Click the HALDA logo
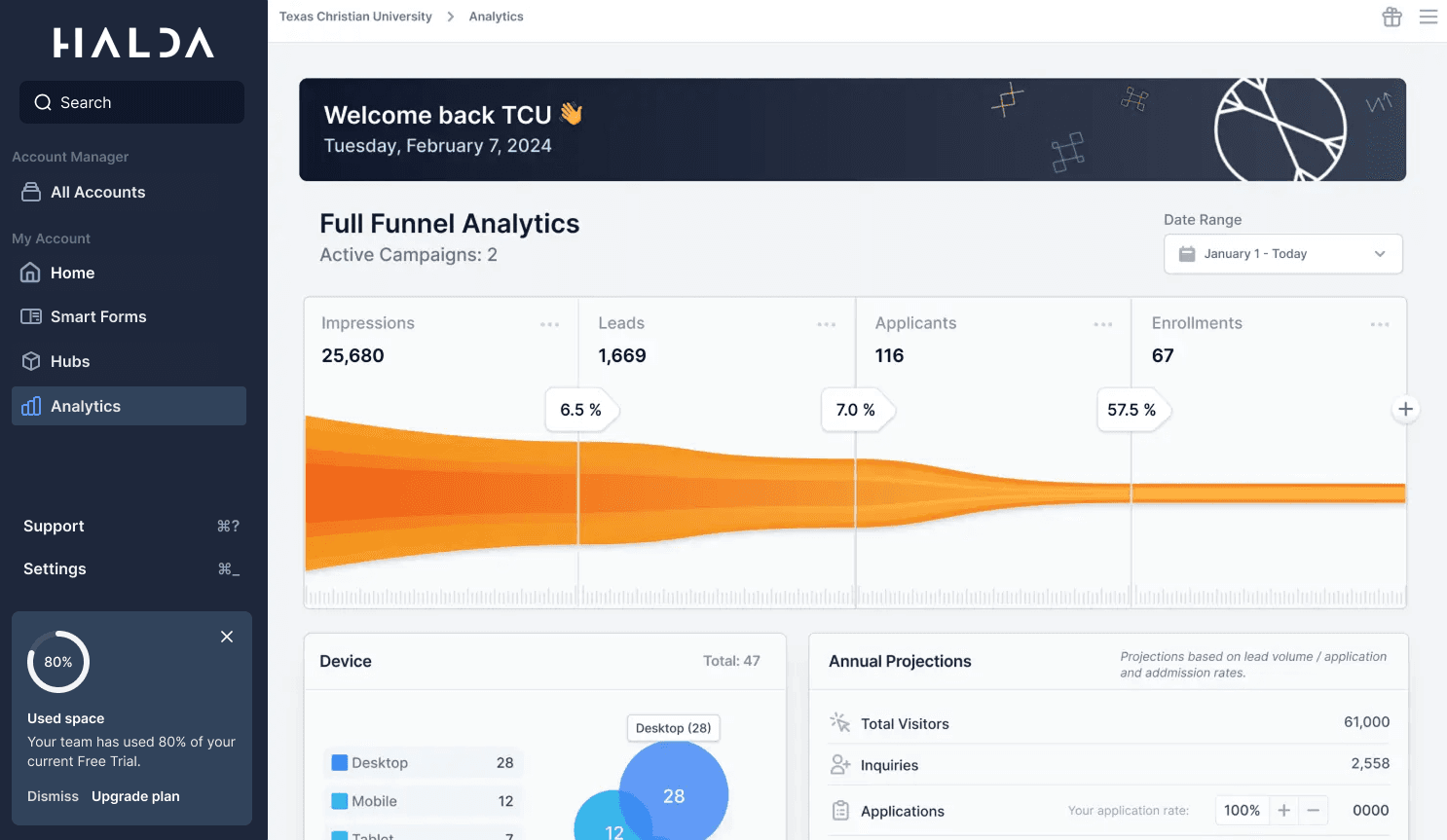1447x840 pixels. 133,43
